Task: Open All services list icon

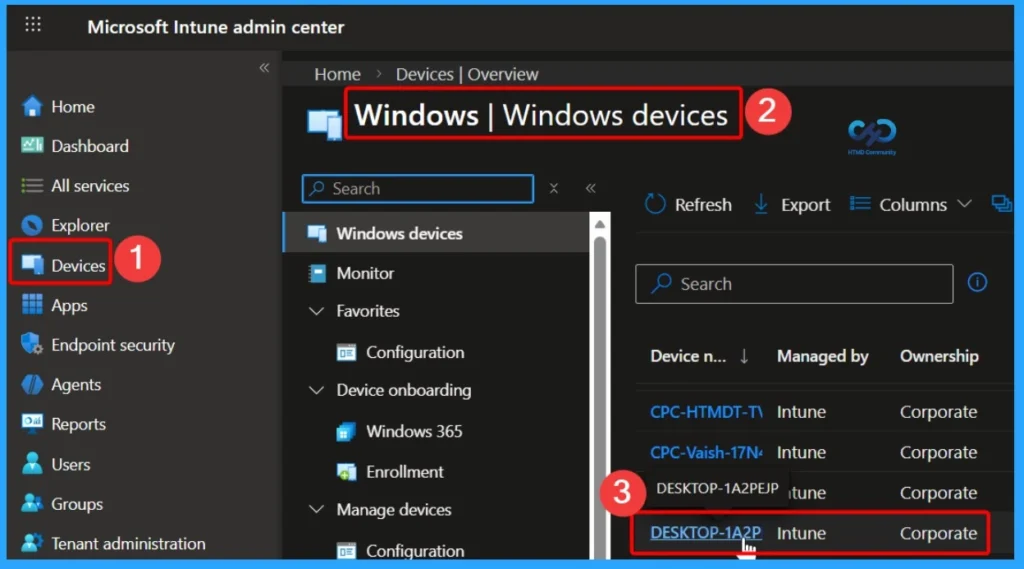Action: point(31,186)
